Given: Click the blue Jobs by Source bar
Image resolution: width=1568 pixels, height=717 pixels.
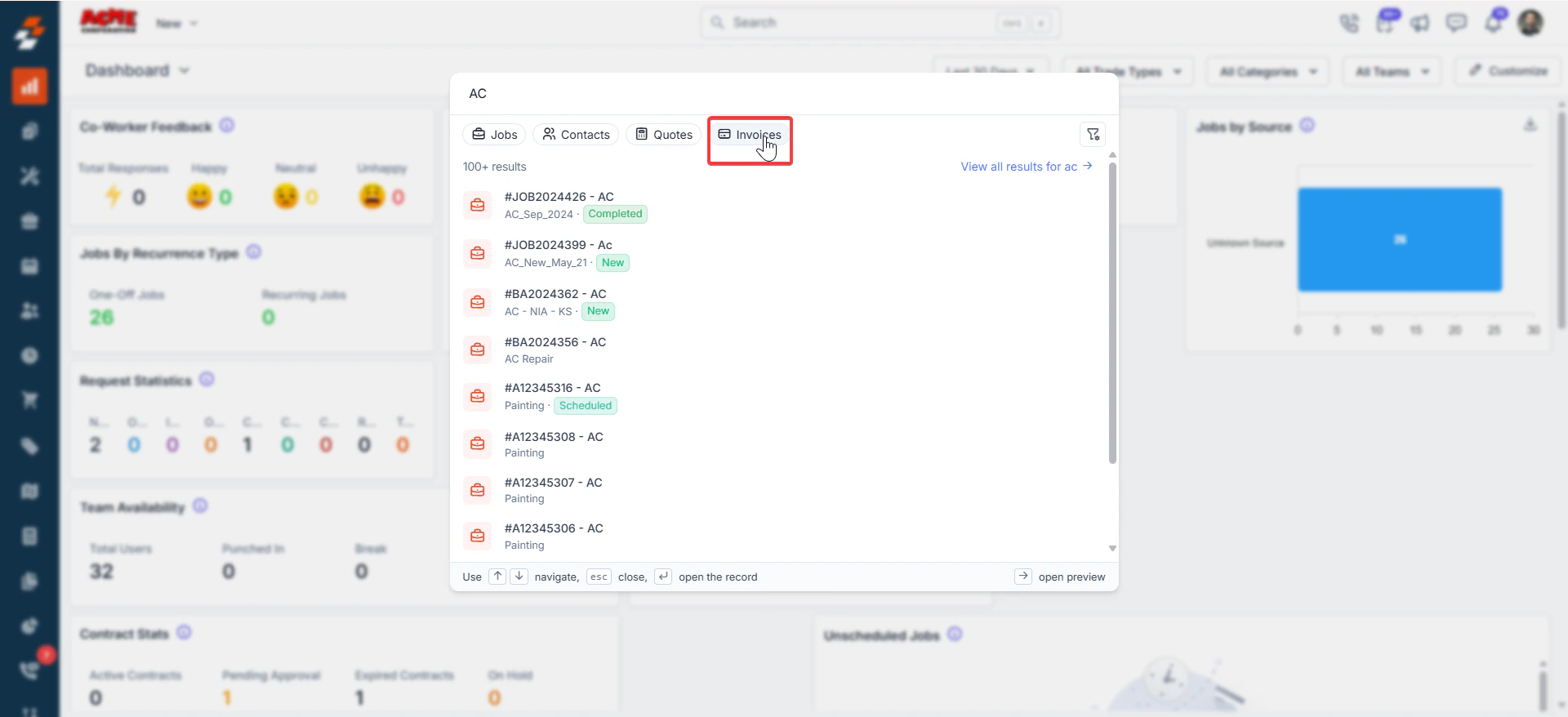Looking at the screenshot, I should [1400, 239].
